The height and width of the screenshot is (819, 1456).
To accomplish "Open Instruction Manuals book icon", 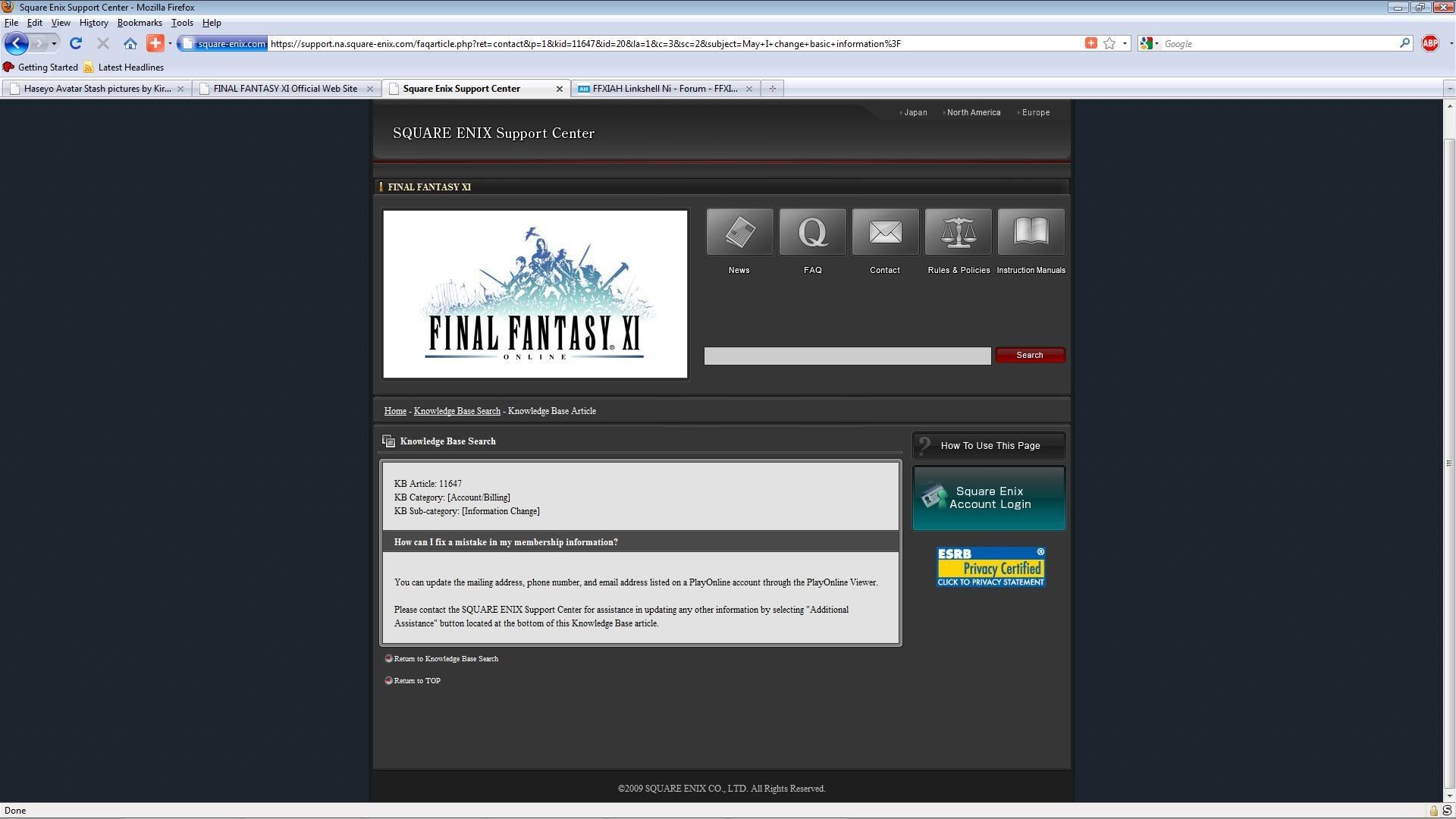I will click(1031, 232).
